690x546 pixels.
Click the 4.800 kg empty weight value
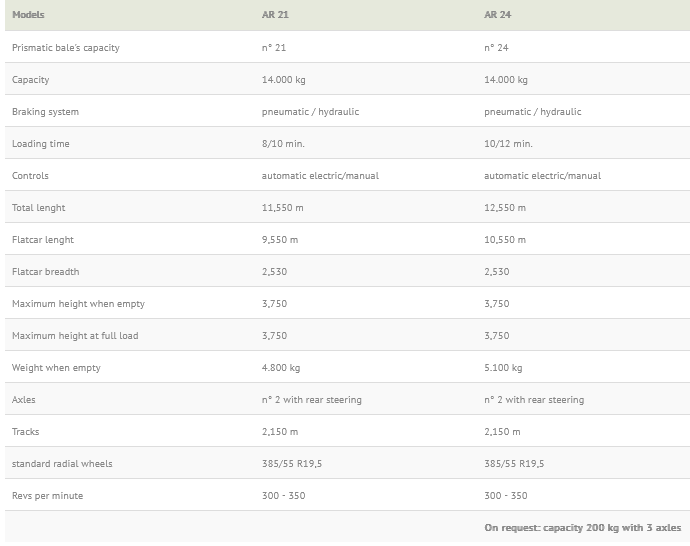click(281, 368)
